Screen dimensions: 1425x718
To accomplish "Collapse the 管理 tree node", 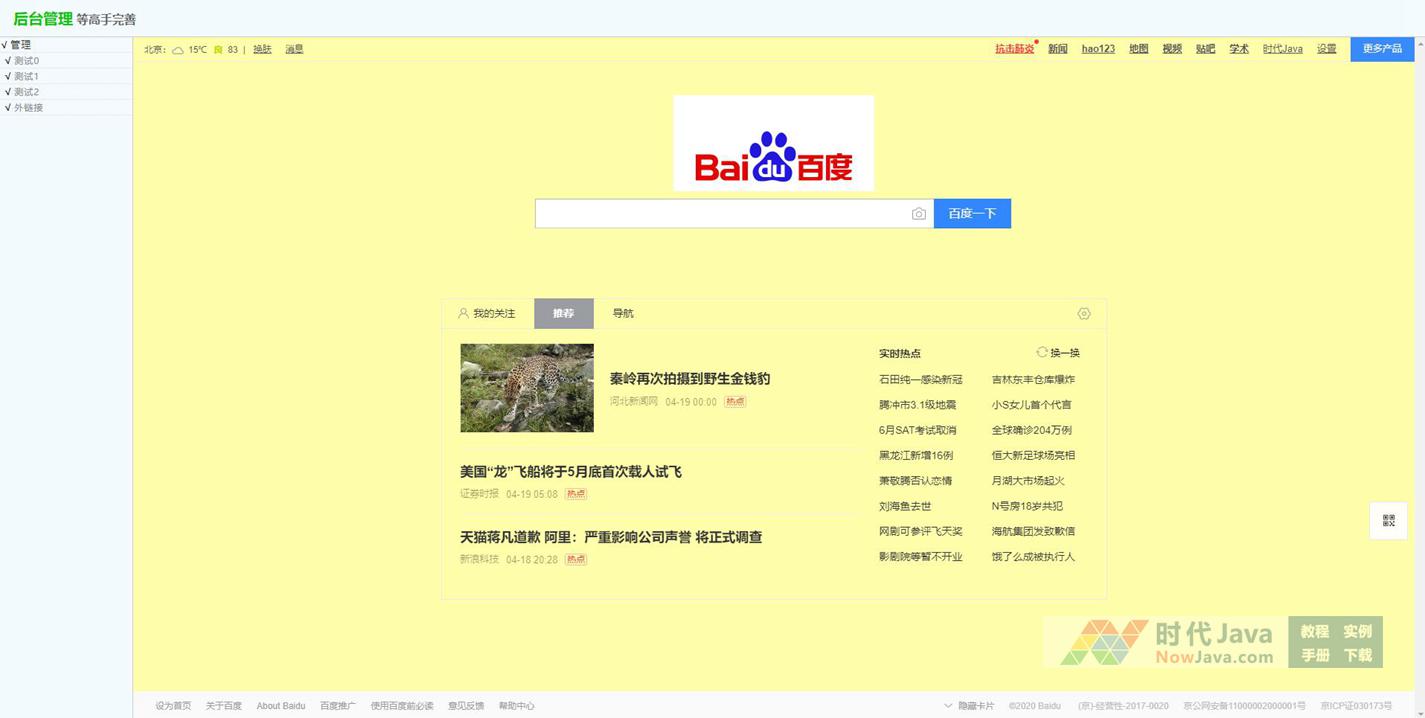I will (x=20, y=45).
